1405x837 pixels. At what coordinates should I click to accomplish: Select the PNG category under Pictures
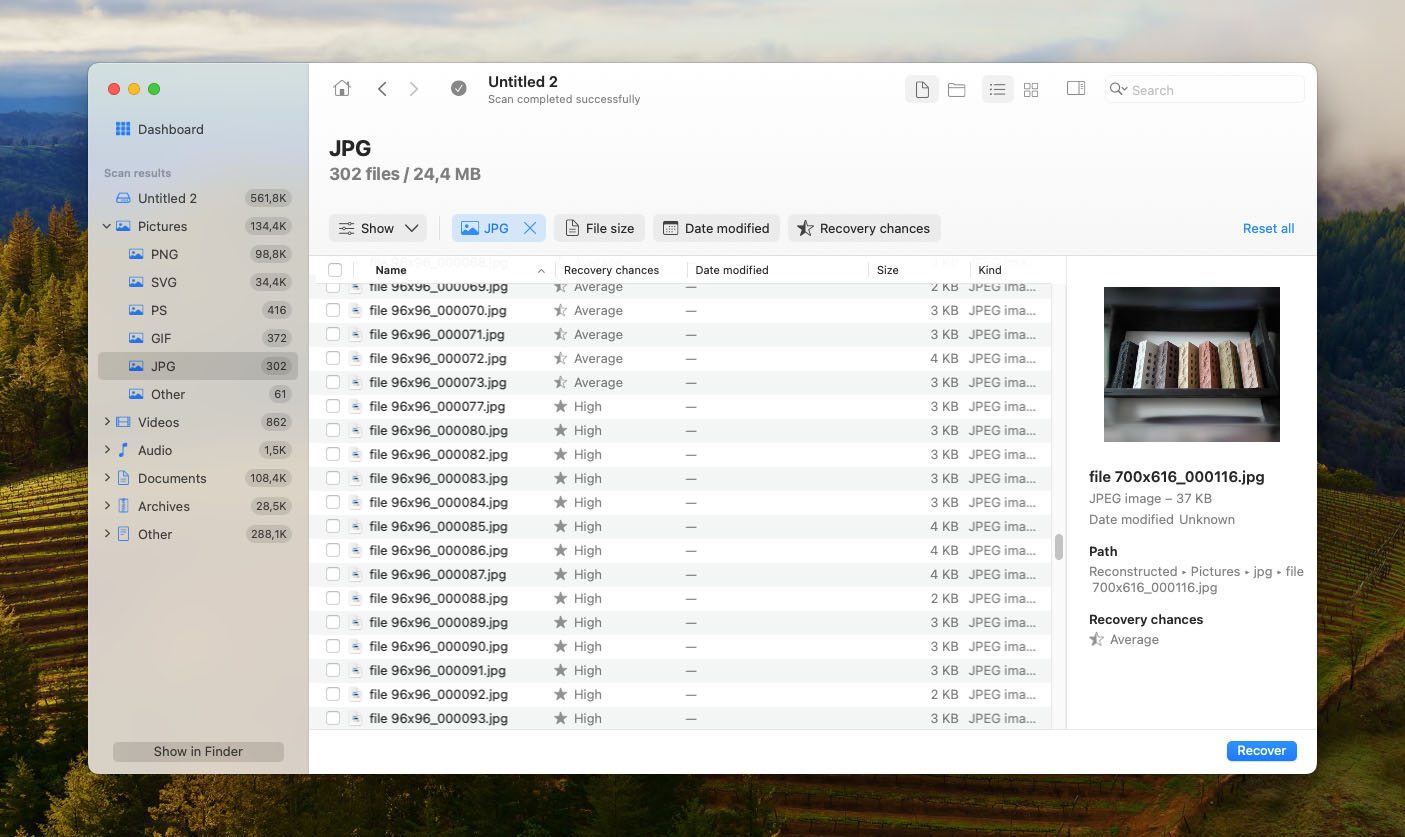(166, 254)
